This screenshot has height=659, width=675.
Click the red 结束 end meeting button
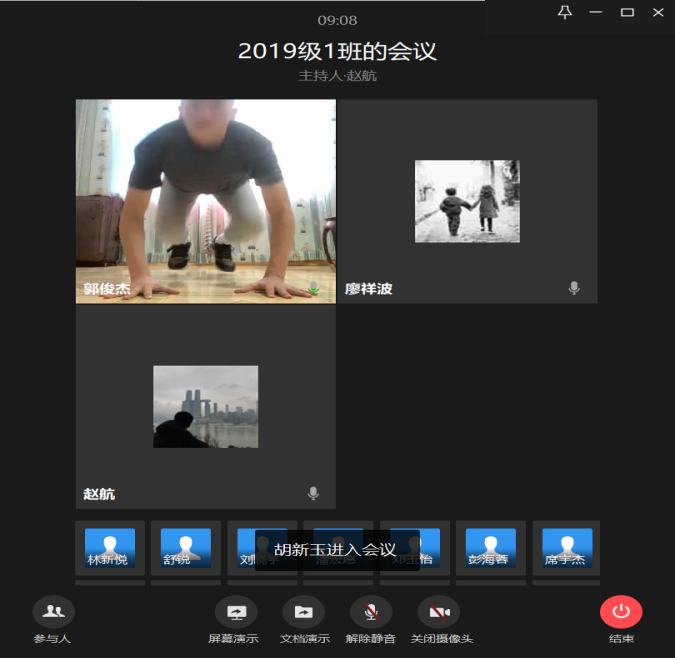tap(621, 612)
